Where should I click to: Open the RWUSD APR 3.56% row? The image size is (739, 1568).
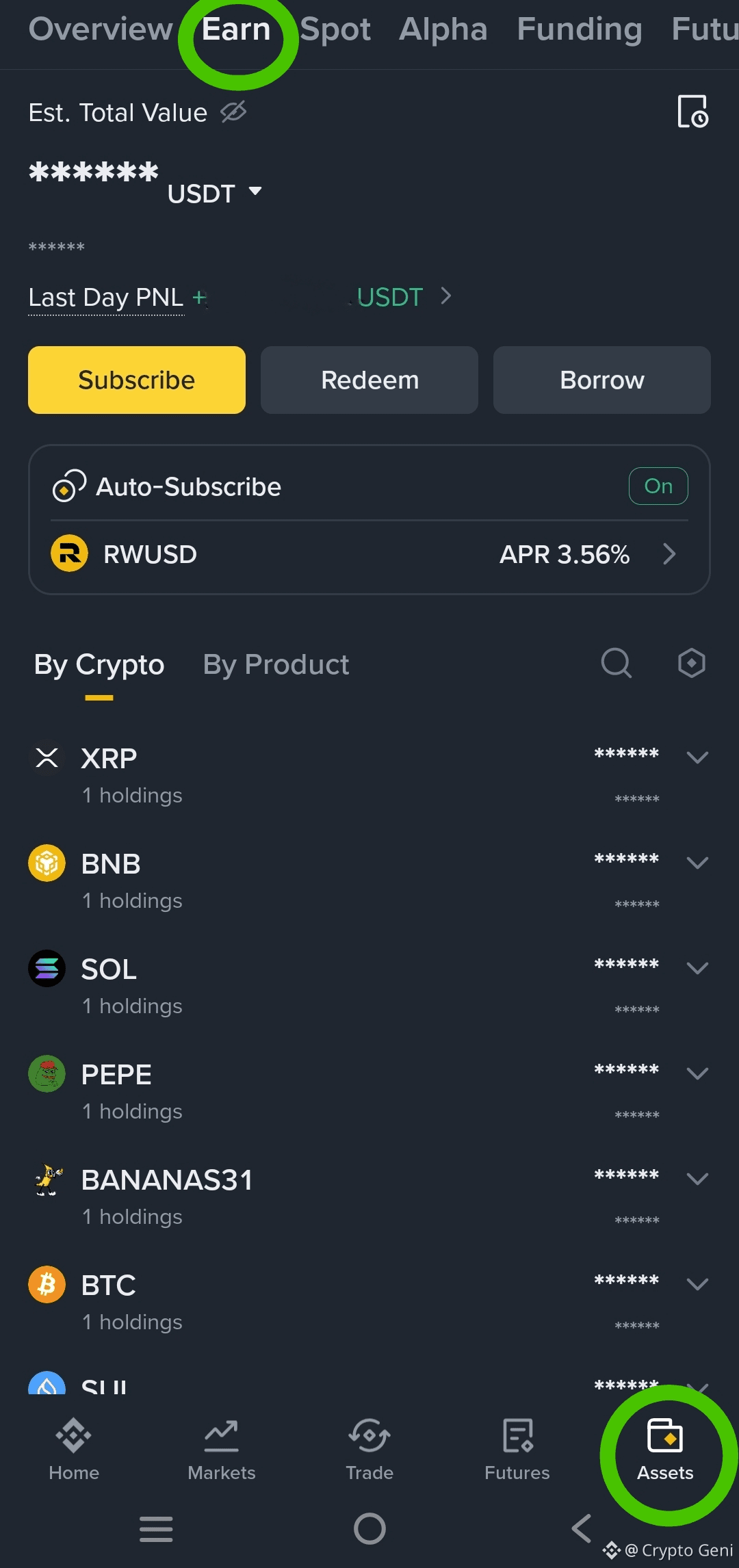pyautogui.click(x=369, y=554)
